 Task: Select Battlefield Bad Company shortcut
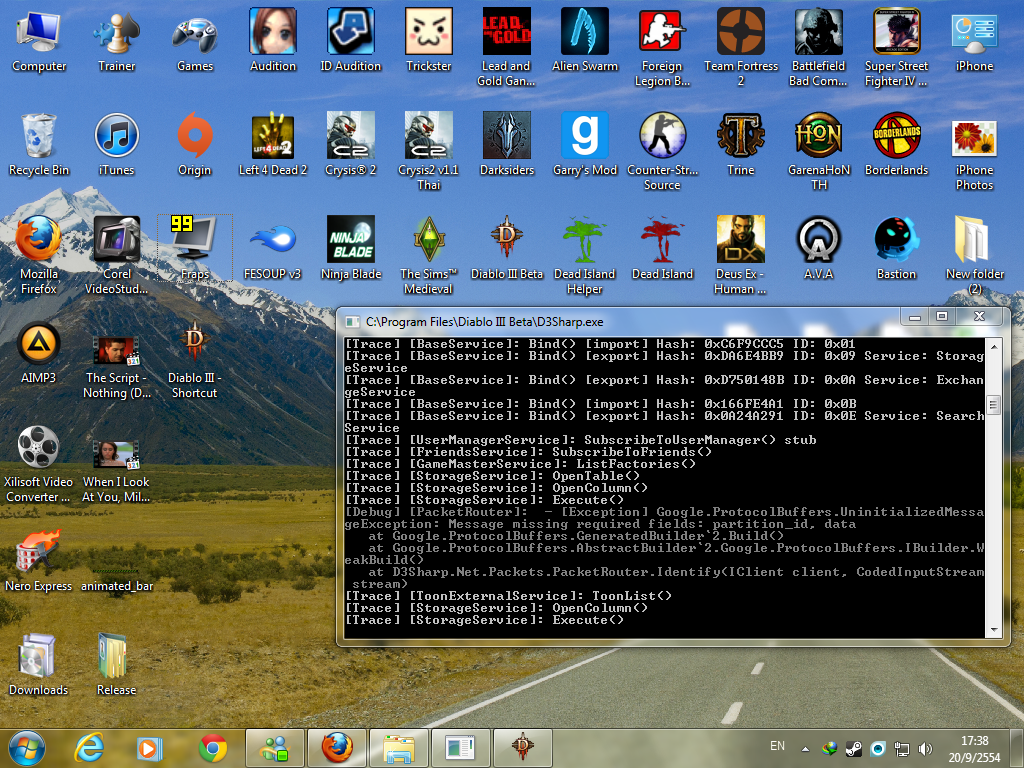(818, 48)
